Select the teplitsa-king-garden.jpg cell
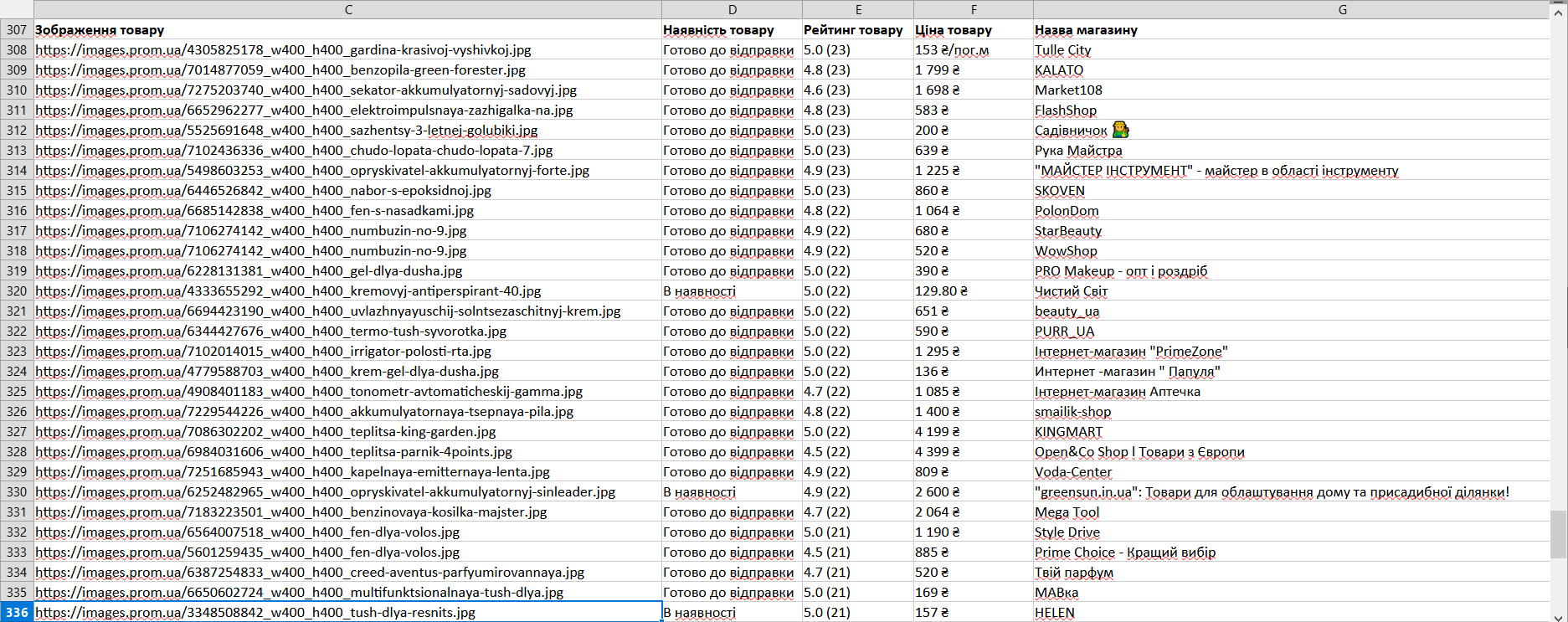This screenshot has width=1568, height=622. click(347, 431)
